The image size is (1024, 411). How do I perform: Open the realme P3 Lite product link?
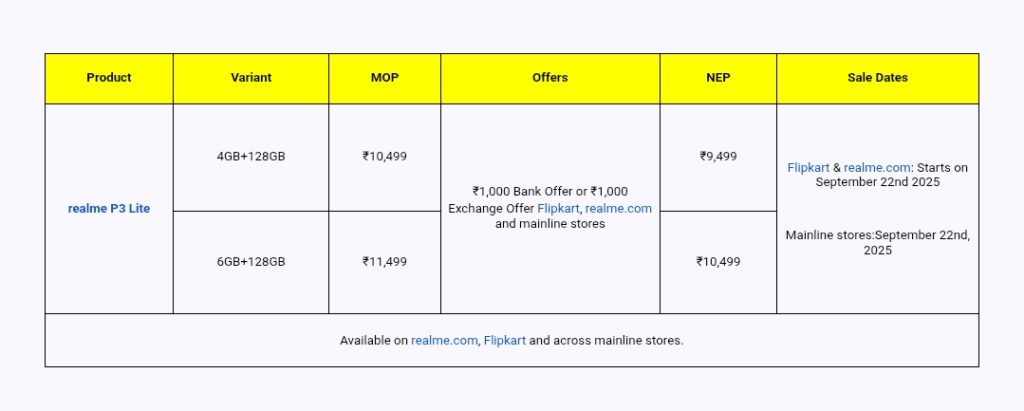click(x=109, y=209)
